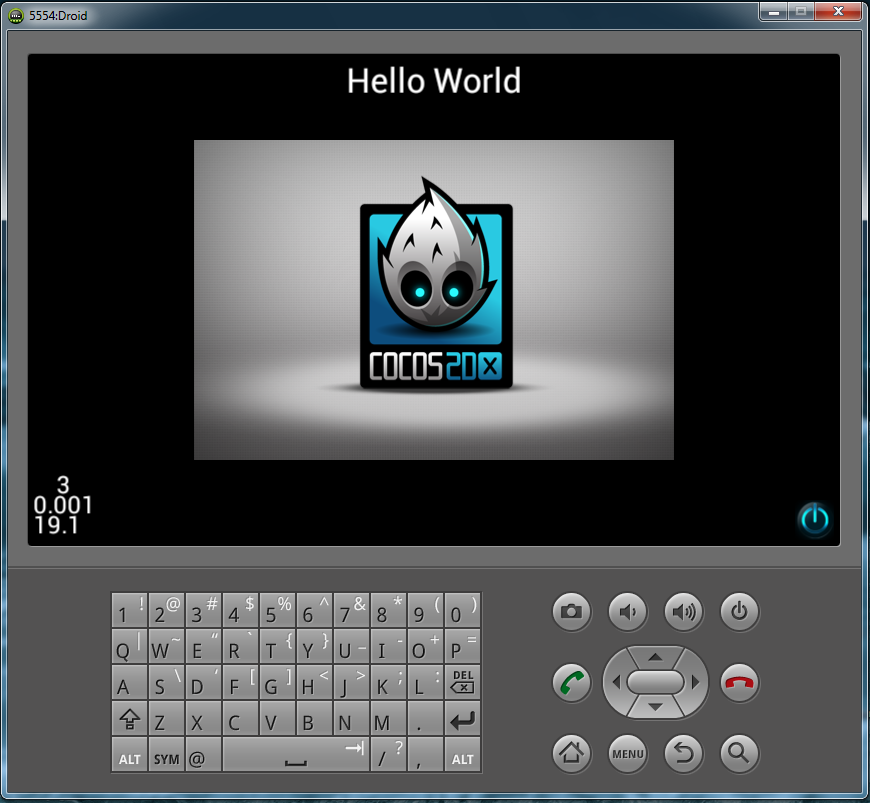Hang up with the red end-call button

(x=739, y=683)
